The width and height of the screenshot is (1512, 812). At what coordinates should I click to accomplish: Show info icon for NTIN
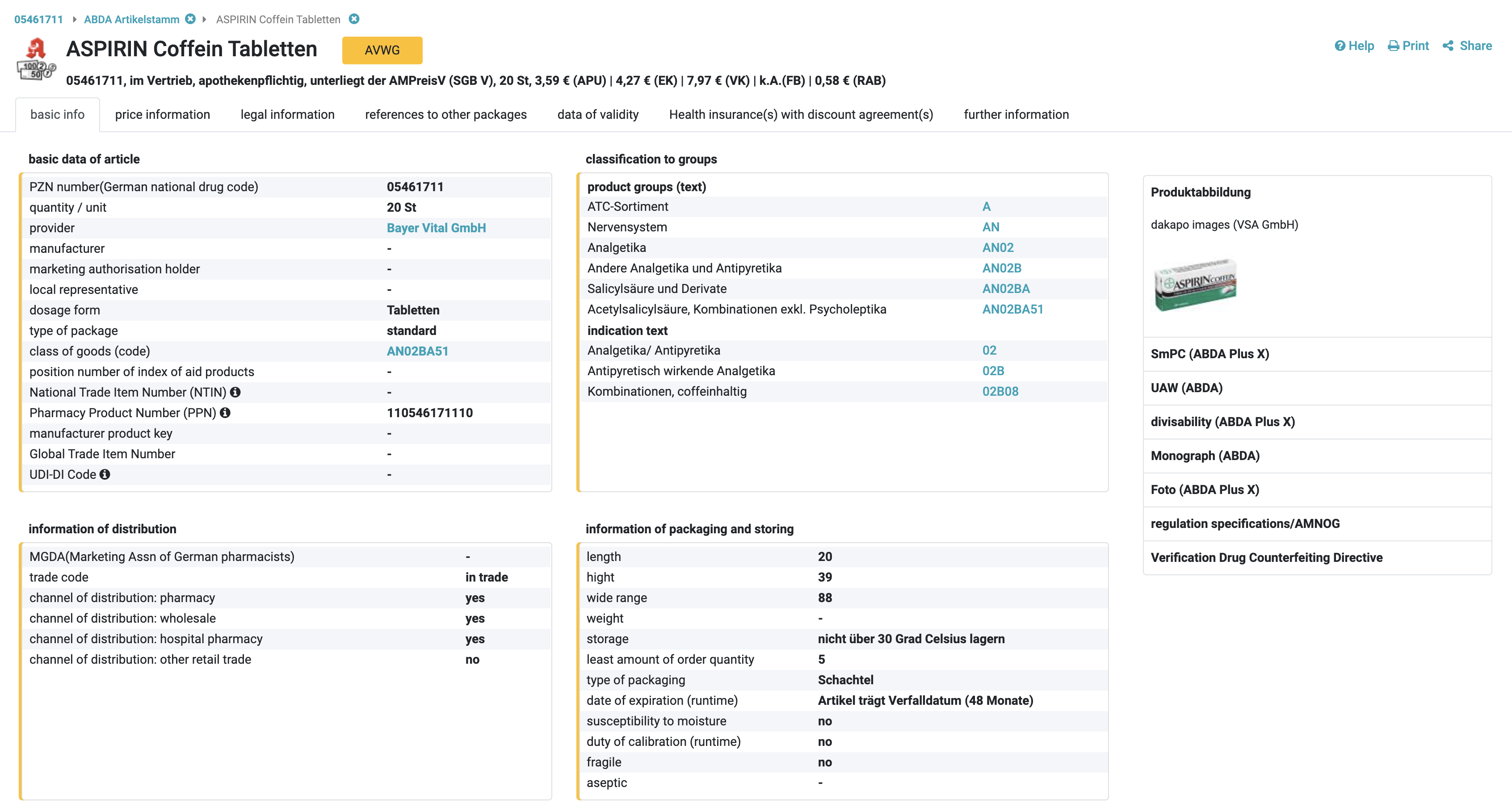pos(235,392)
